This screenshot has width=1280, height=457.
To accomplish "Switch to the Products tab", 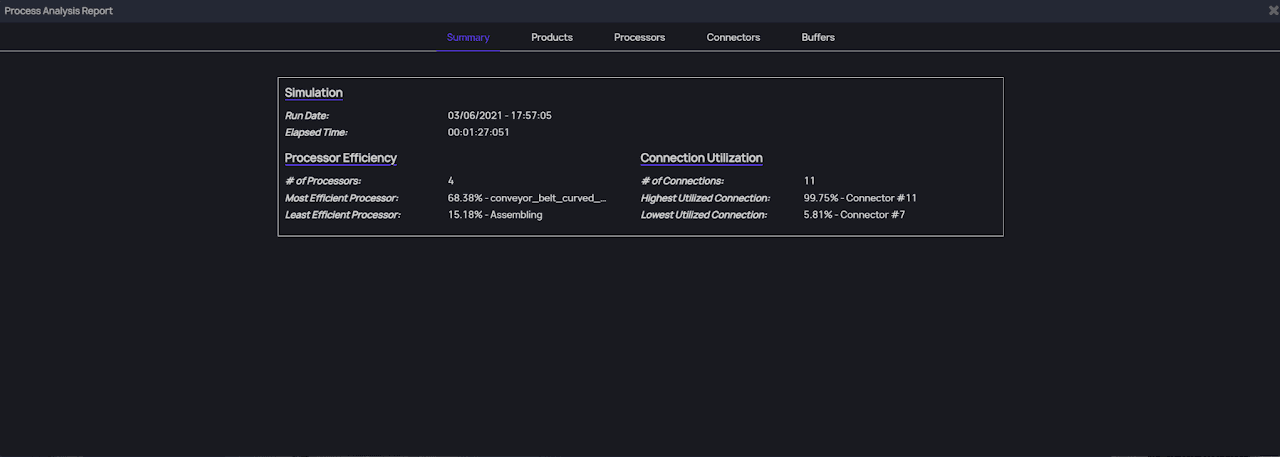I will (551, 38).
